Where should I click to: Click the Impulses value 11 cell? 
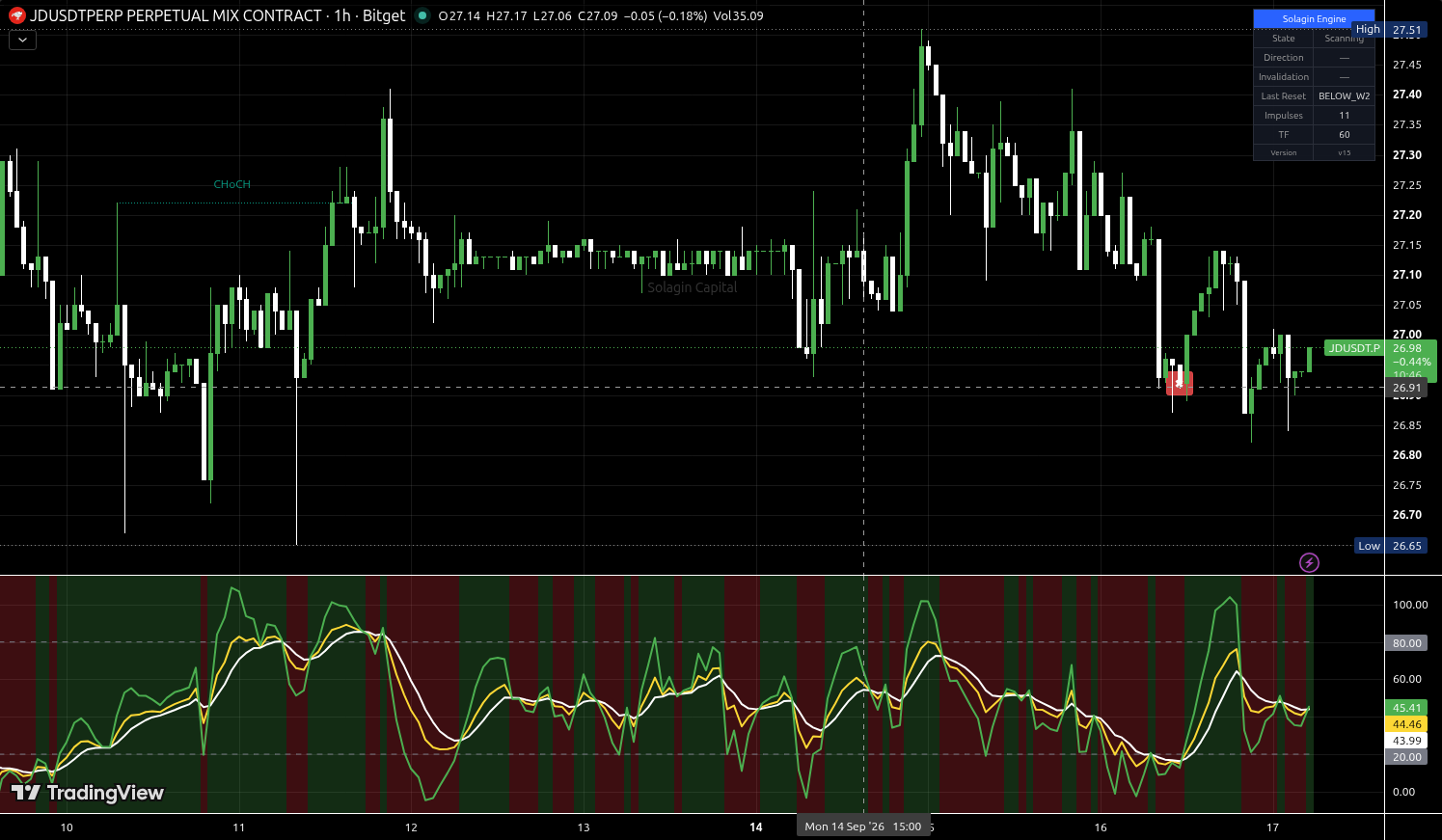1344,116
